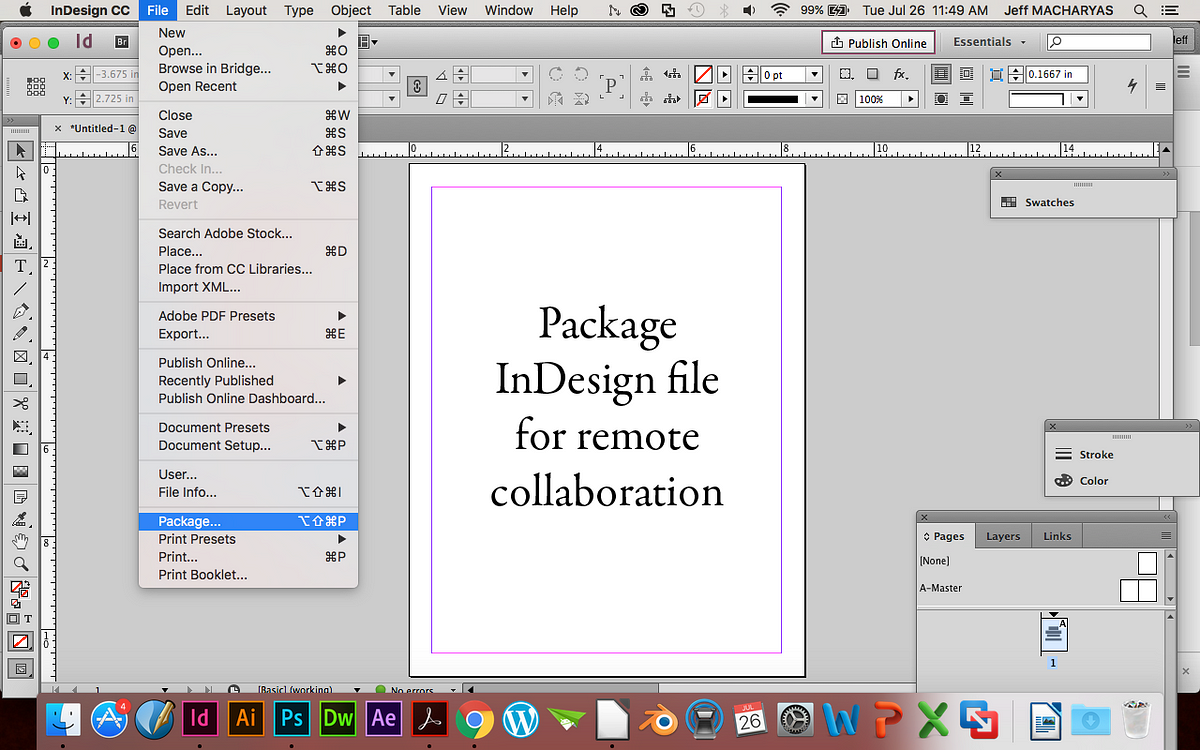Viewport: 1200px width, 750px height.
Task: Open the corner shape dropdown
Action: (1080, 98)
